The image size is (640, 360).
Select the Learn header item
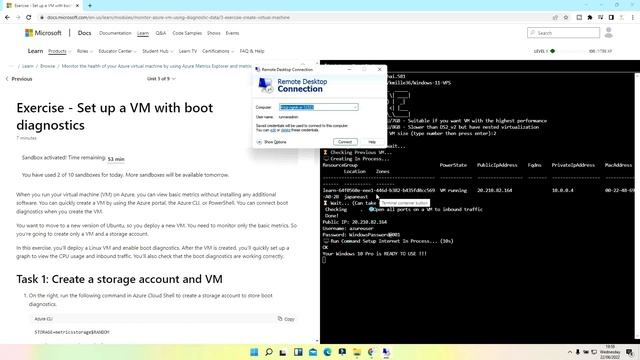coord(143,33)
